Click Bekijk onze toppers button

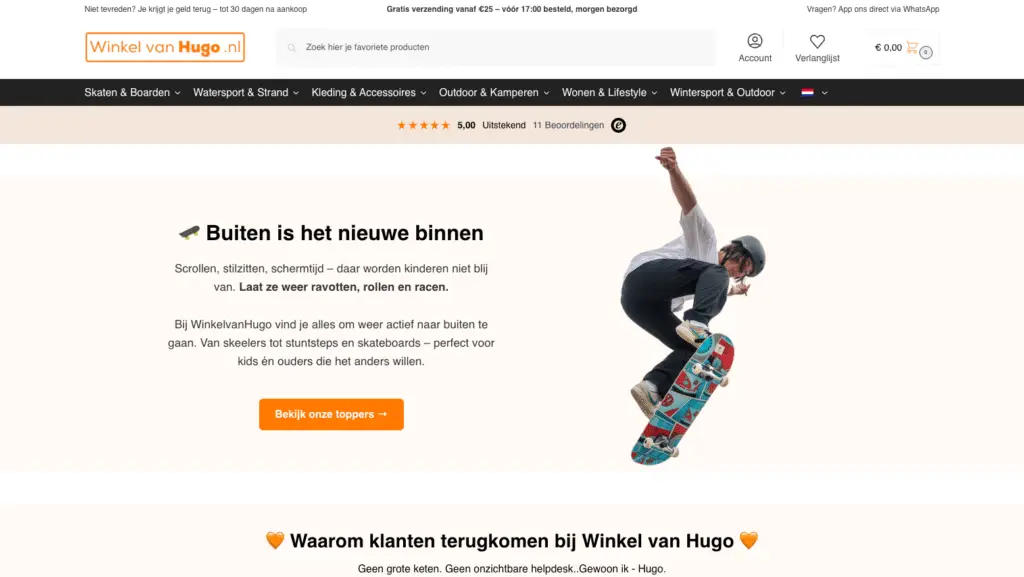[x=331, y=414]
